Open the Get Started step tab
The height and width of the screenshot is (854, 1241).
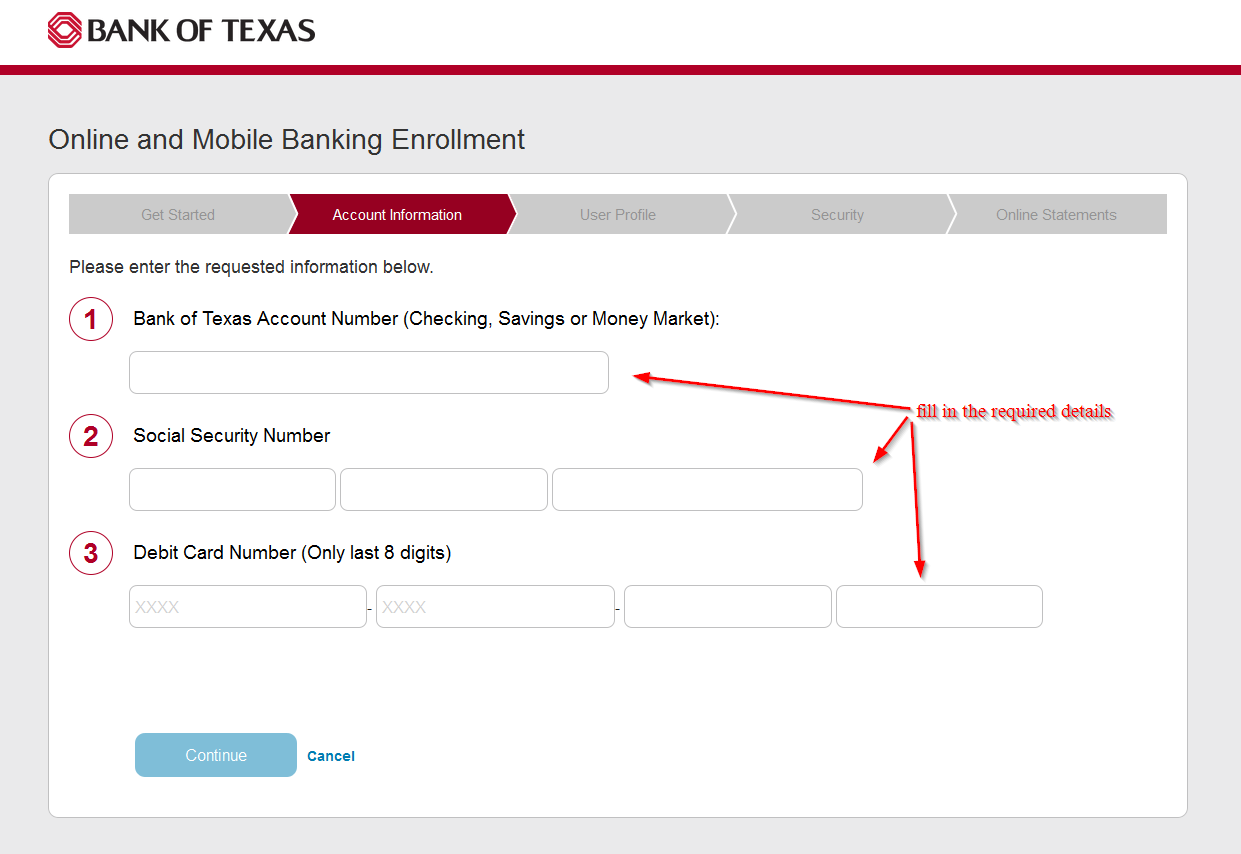[x=178, y=214]
